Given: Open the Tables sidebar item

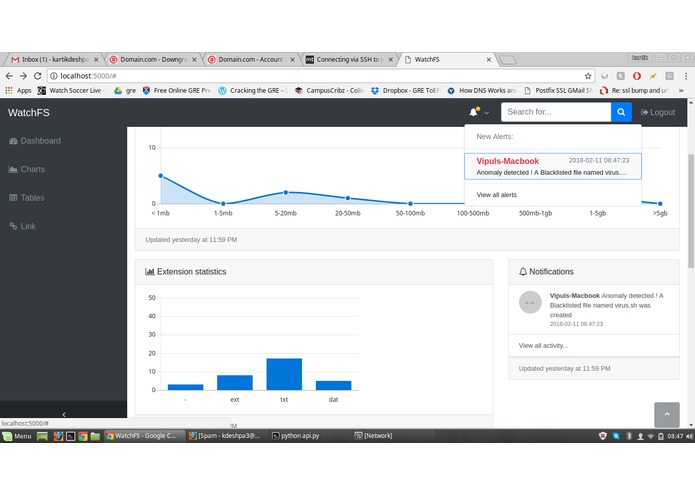Looking at the screenshot, I should coord(27,198).
